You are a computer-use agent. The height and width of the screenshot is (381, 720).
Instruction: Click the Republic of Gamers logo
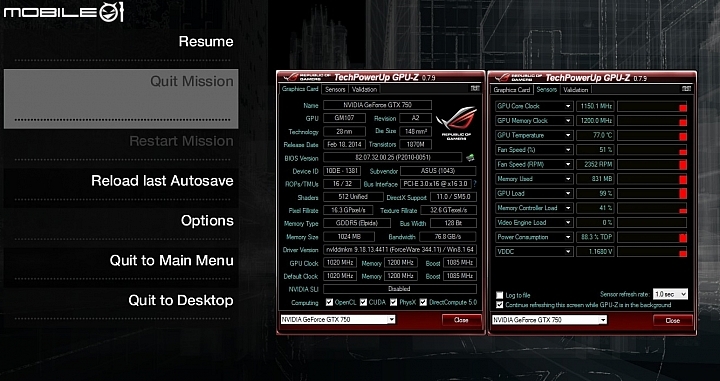(x=456, y=123)
